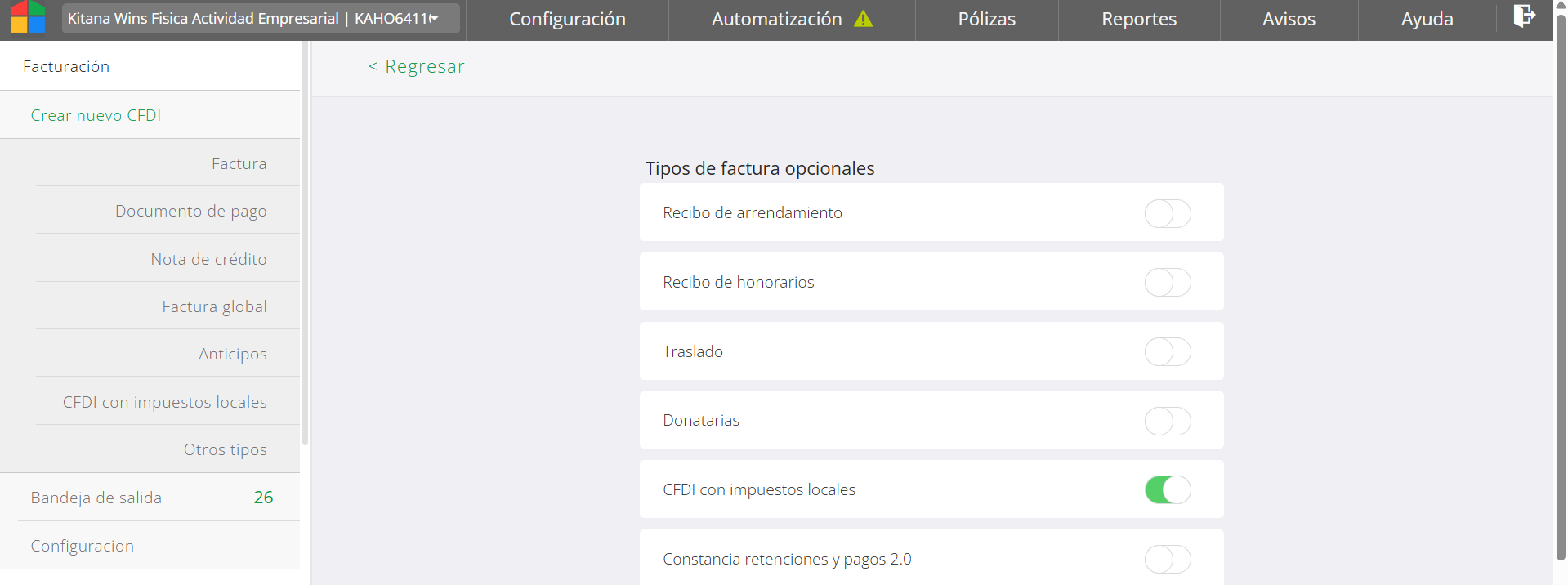Toggle Donatarias invoice option
The image size is (1568, 585).
coord(1167,421)
